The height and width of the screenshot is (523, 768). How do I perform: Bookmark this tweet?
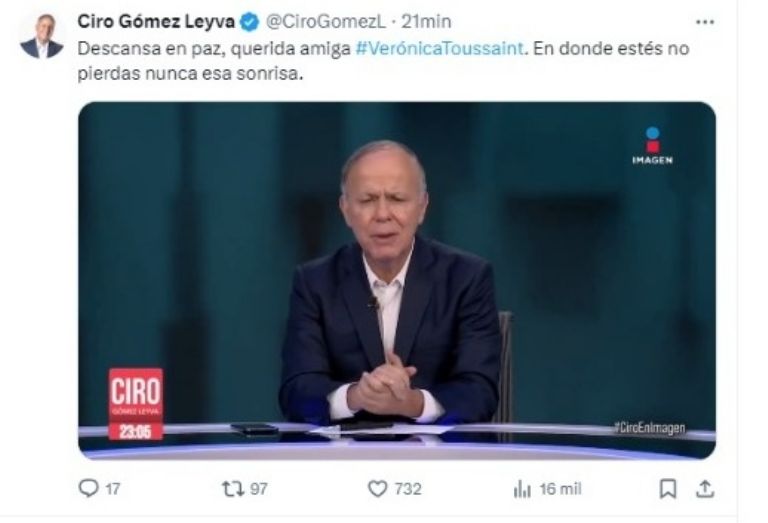coord(668,489)
